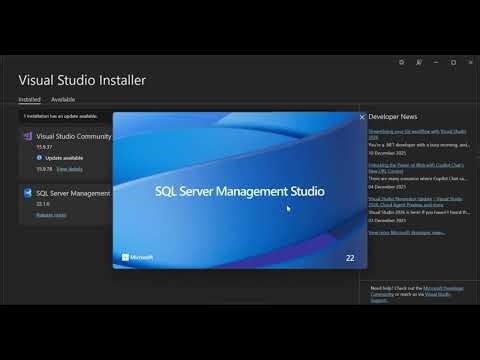This screenshot has height=360, width=480.
Task: Click the SQL Server Management Studio product icon
Action: click(28, 193)
